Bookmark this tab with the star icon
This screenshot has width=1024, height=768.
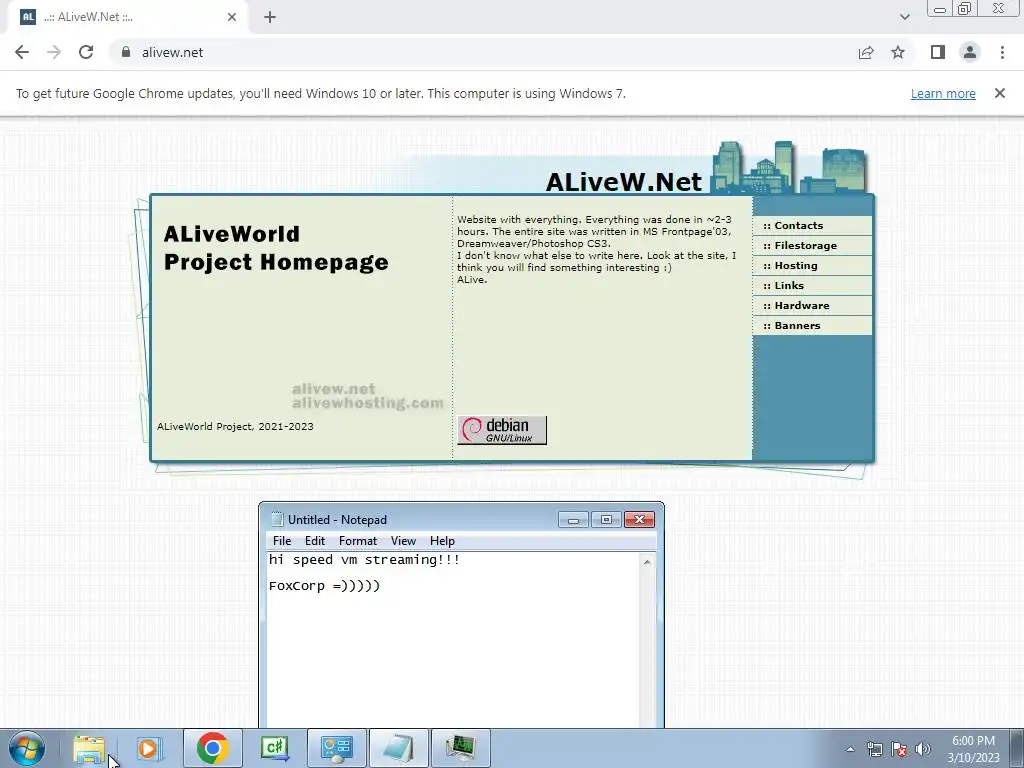coord(898,52)
